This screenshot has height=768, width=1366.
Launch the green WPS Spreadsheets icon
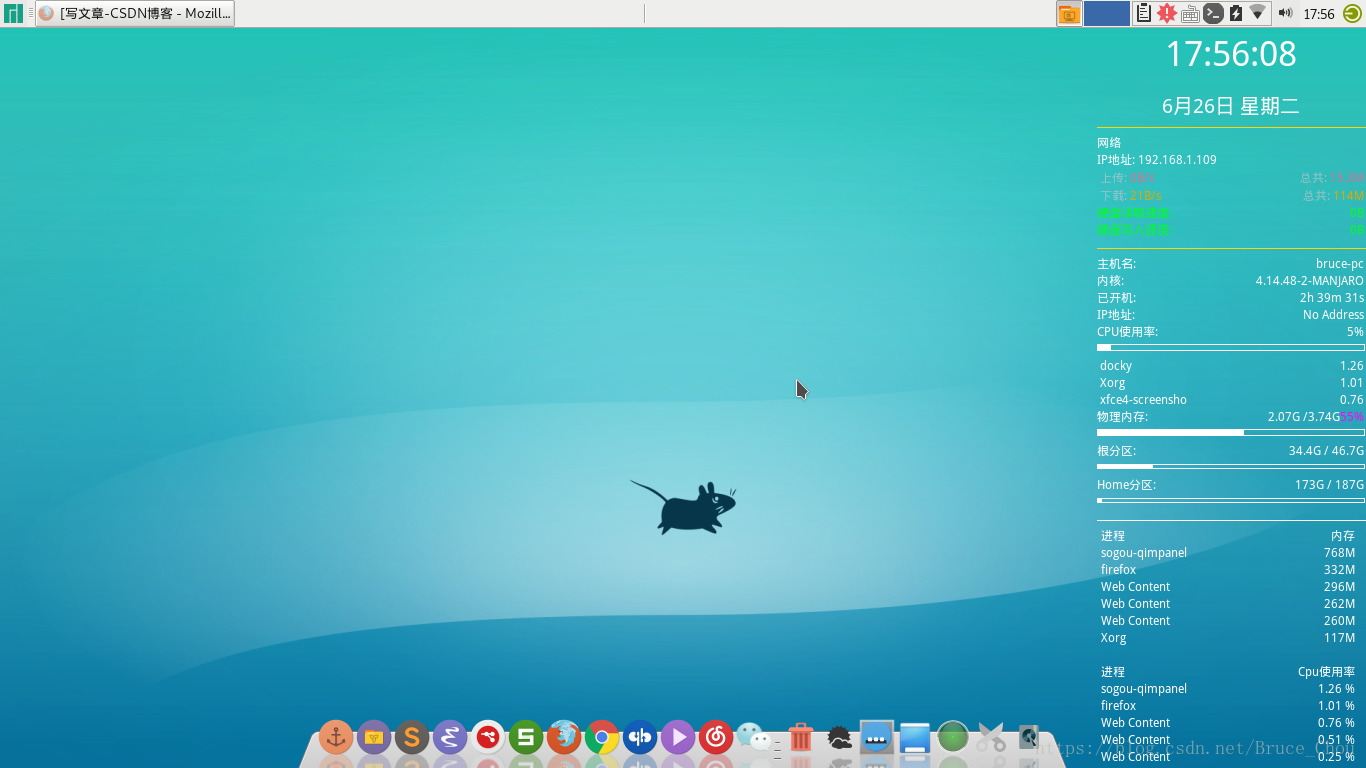526,738
